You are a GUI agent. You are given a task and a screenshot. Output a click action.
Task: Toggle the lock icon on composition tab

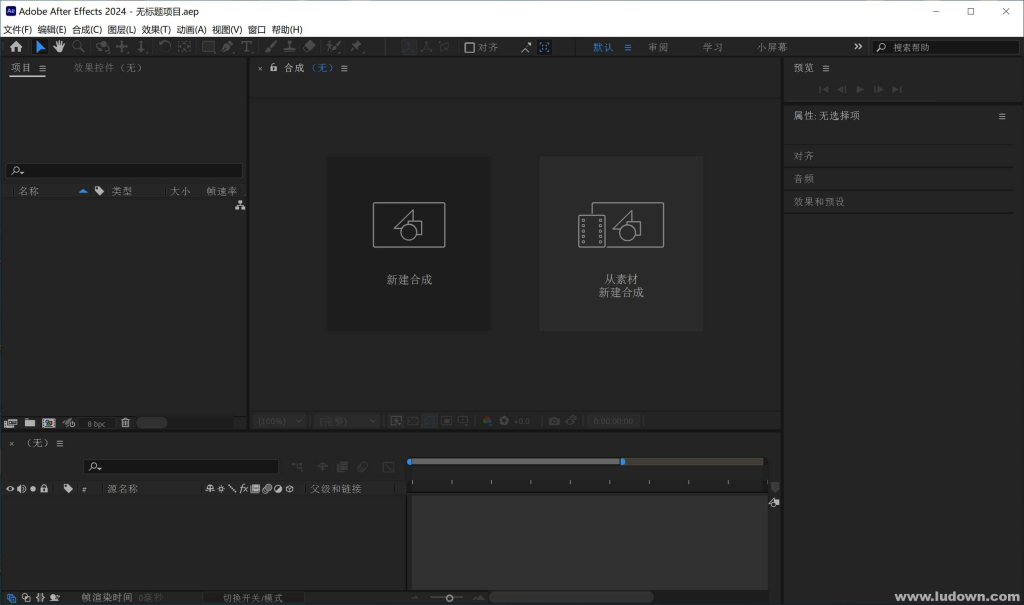coord(274,67)
